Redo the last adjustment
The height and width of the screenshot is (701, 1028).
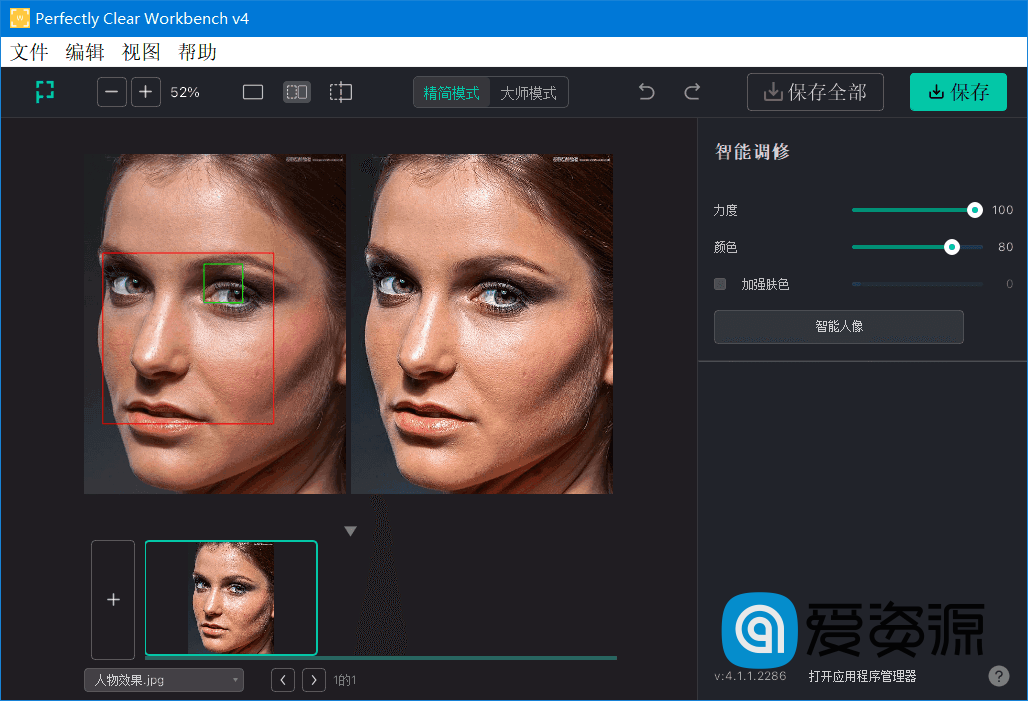(x=691, y=91)
